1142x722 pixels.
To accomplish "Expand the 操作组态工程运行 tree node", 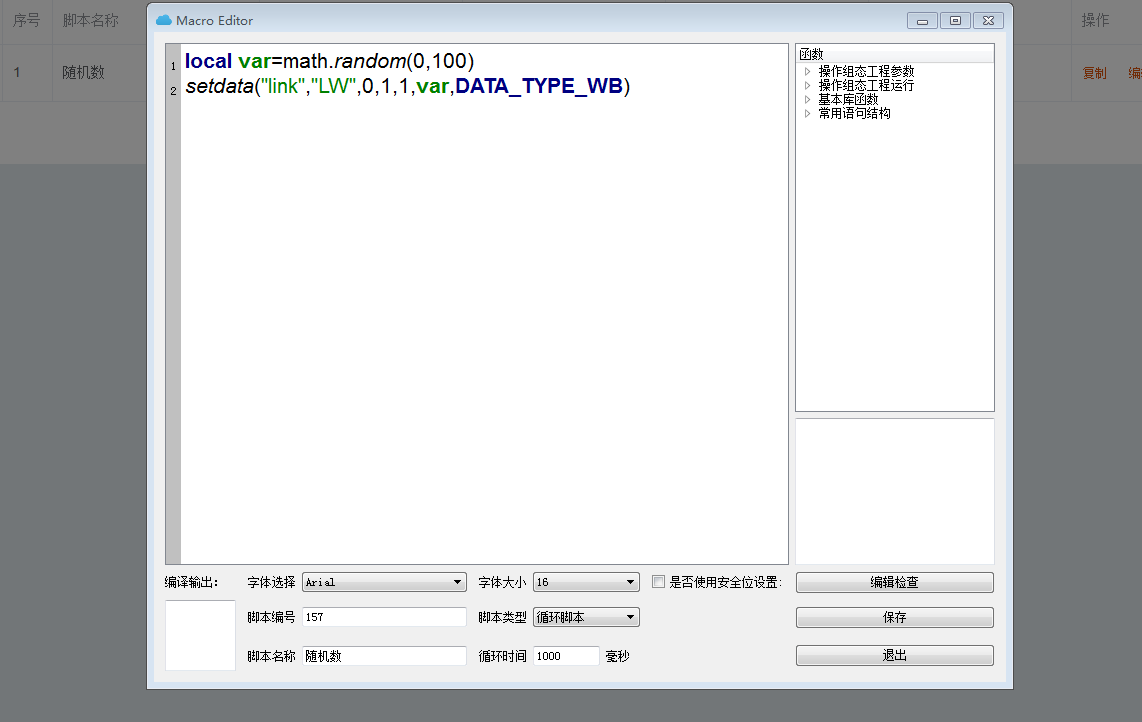I will tap(807, 85).
